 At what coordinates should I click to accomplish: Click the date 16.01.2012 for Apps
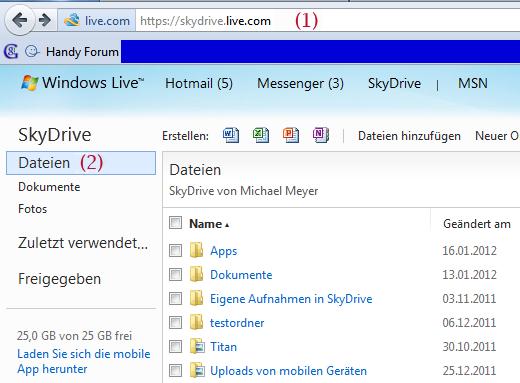[x=469, y=251]
